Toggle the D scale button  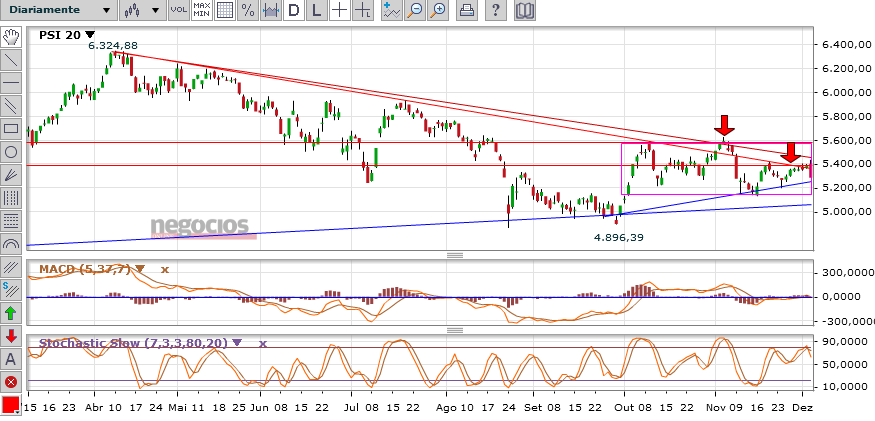294,9
